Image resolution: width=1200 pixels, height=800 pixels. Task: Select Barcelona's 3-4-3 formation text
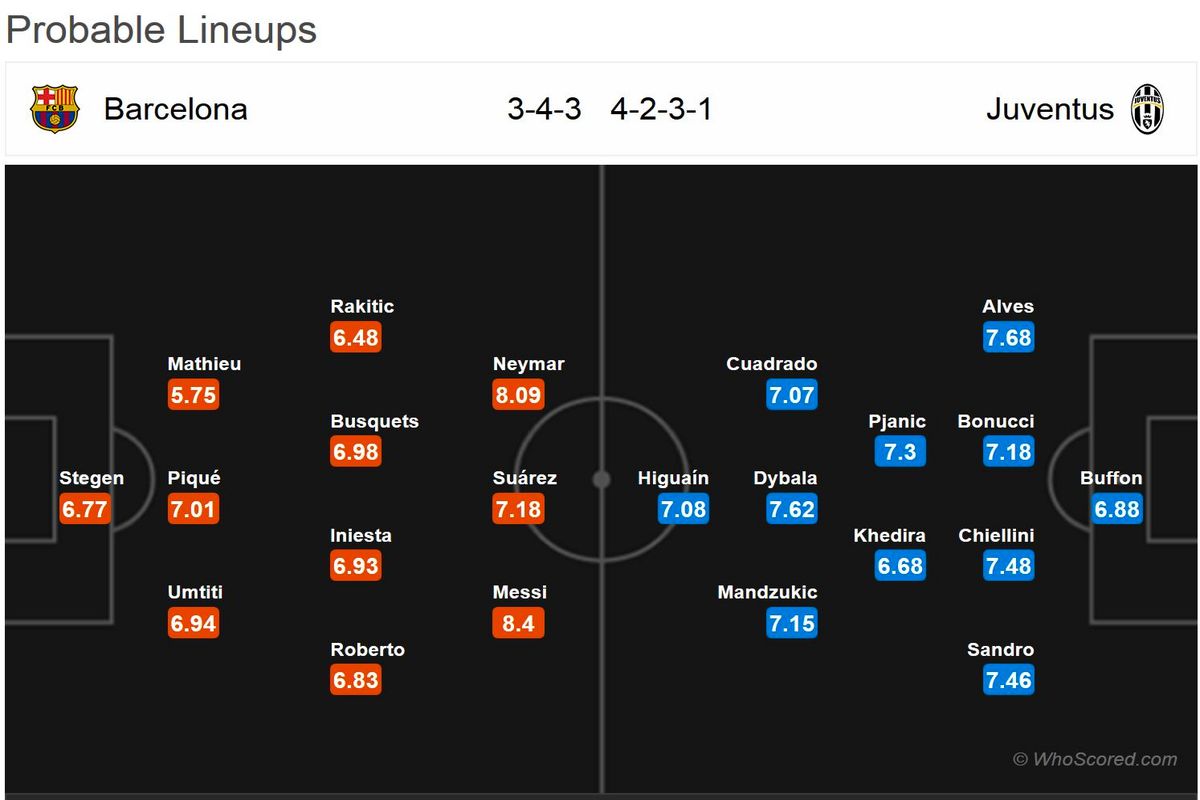click(x=544, y=109)
